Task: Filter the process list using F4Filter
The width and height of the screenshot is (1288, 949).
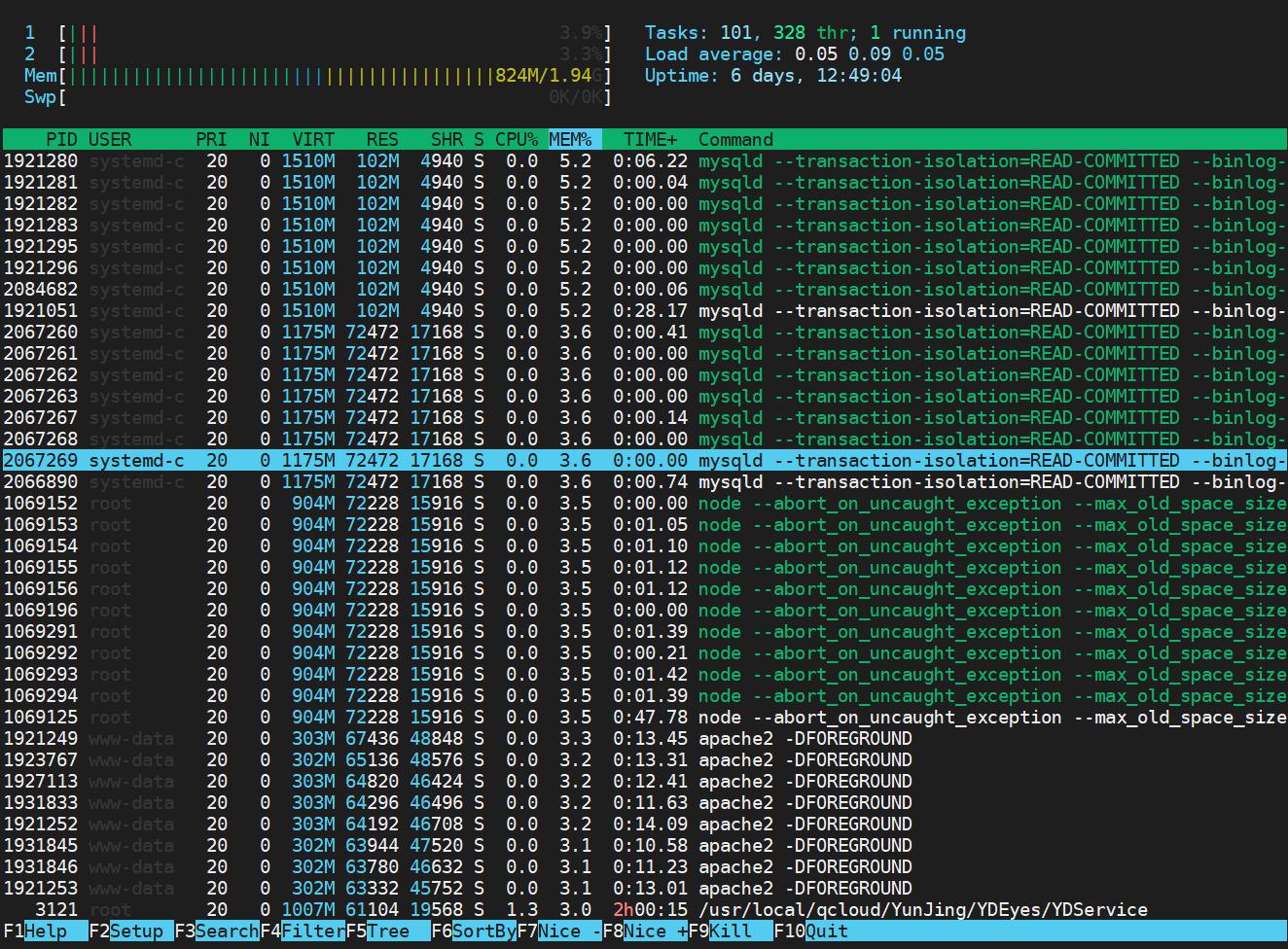Action: click(x=302, y=931)
